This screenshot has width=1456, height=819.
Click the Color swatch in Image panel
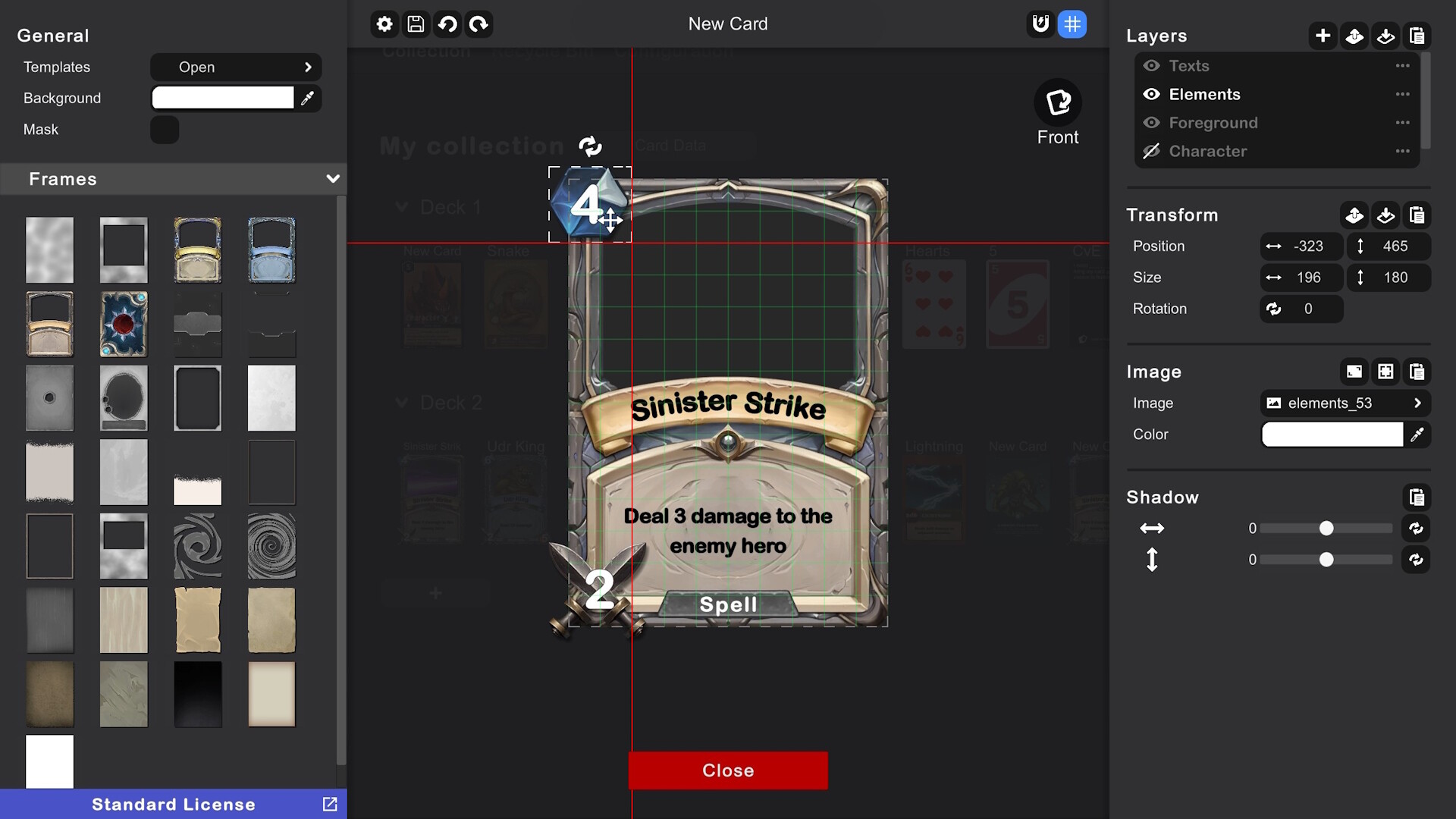[x=1333, y=434]
